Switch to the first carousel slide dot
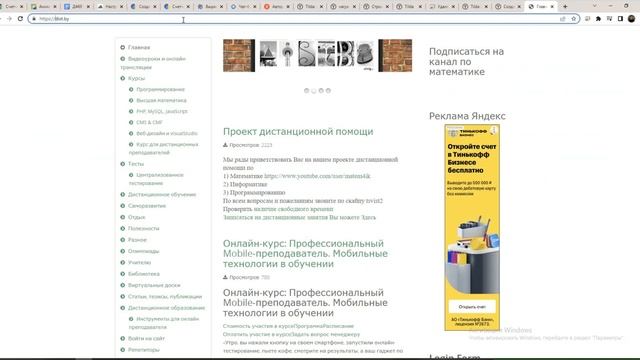This screenshot has height=360, width=640. point(307,91)
